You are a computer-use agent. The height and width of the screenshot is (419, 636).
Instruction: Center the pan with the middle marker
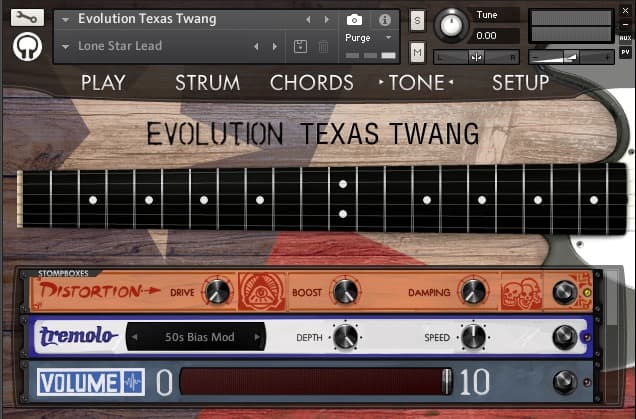click(476, 57)
